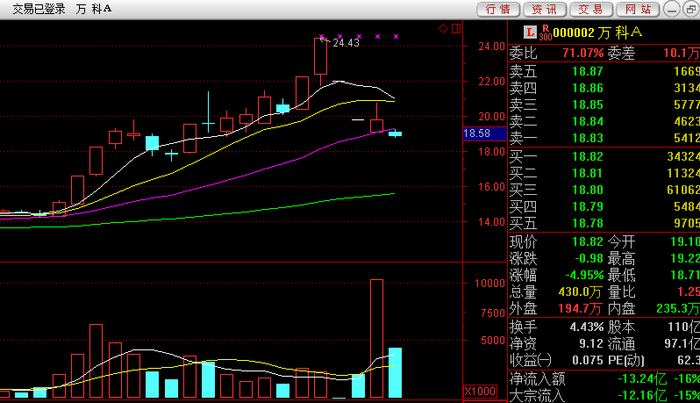This screenshot has height=403, width=700.
Task: Select the latest cyan volume bar
Action: (395, 373)
